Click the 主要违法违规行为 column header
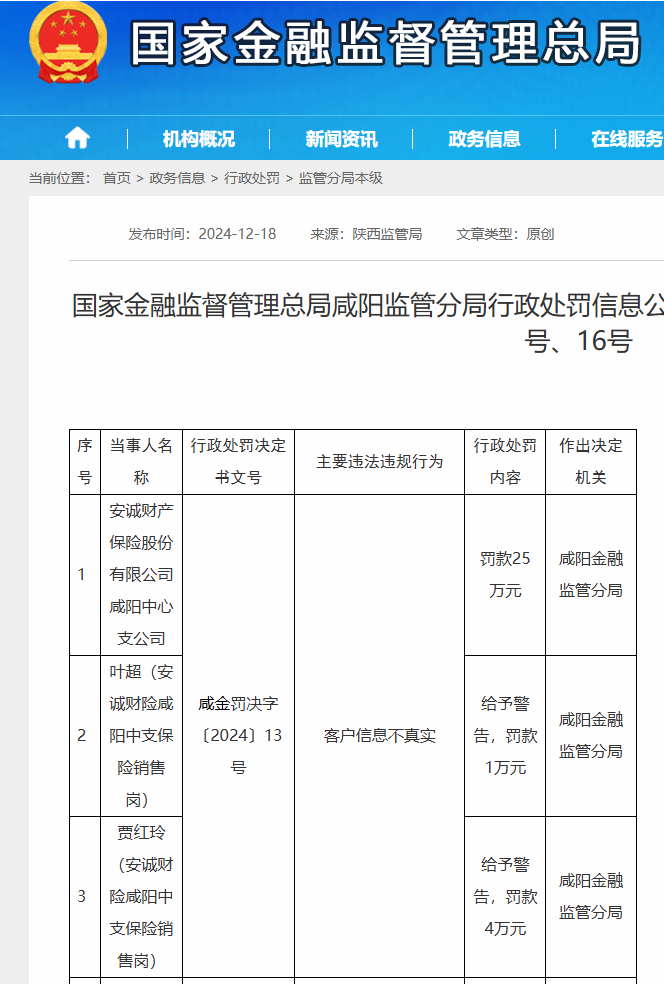 pyautogui.click(x=380, y=462)
